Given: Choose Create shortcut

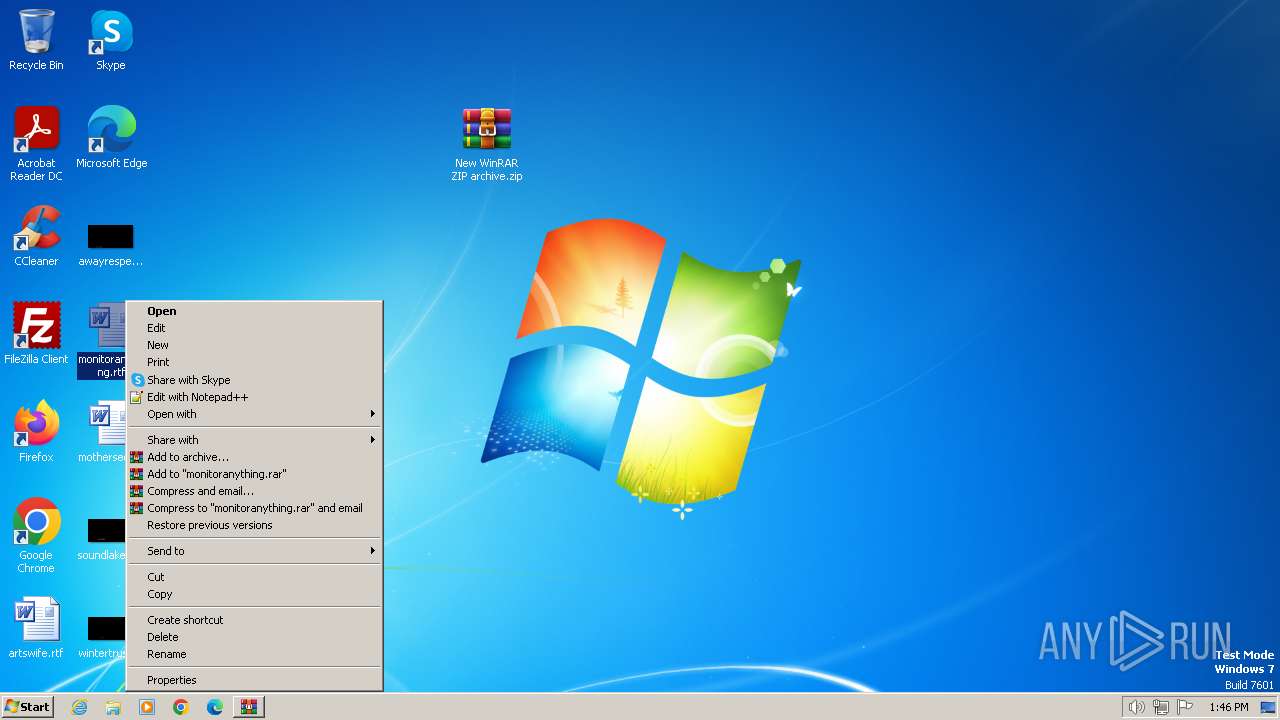Looking at the screenshot, I should point(255,620).
